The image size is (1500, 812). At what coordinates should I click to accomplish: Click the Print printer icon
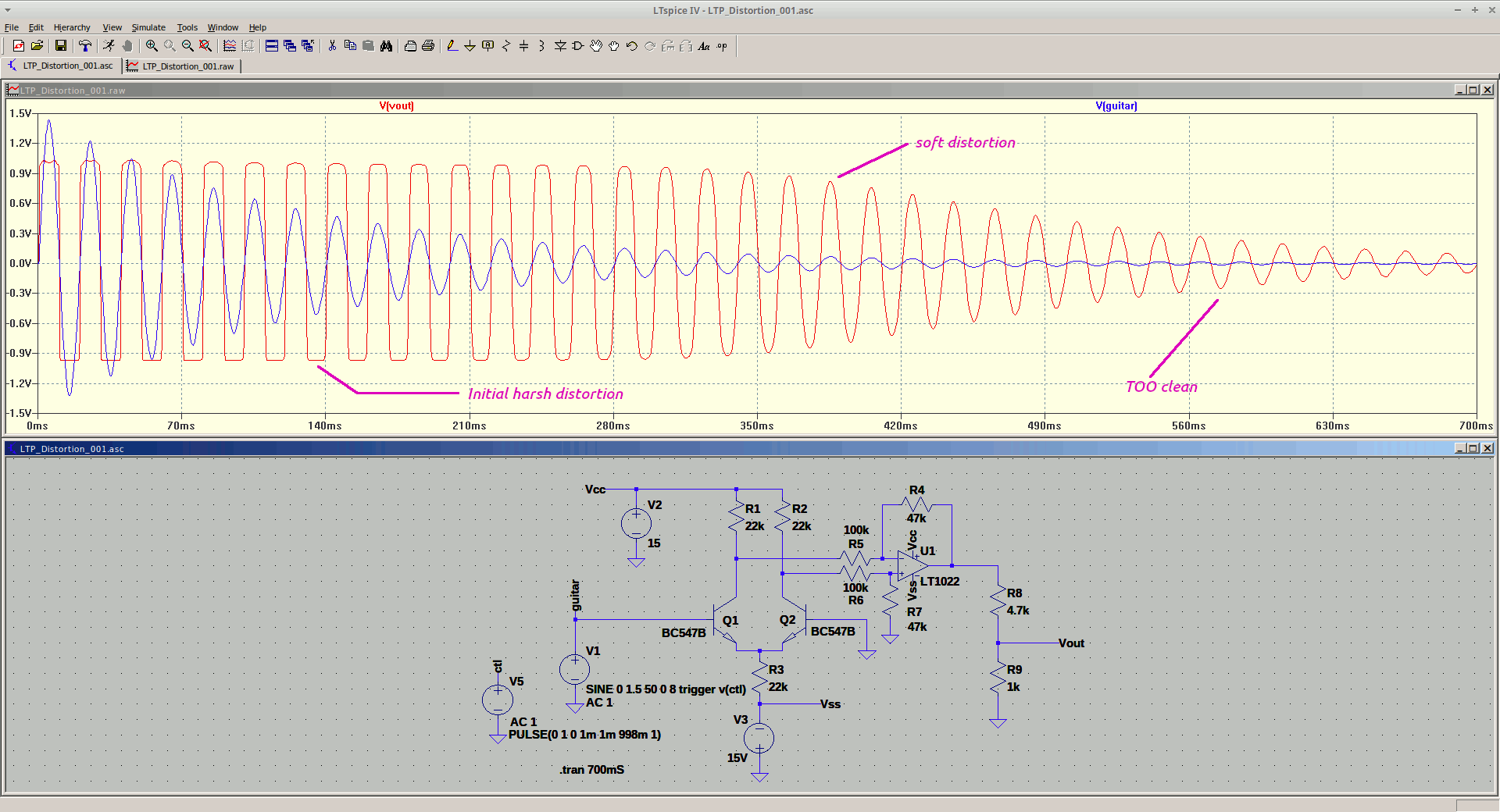[x=410, y=46]
